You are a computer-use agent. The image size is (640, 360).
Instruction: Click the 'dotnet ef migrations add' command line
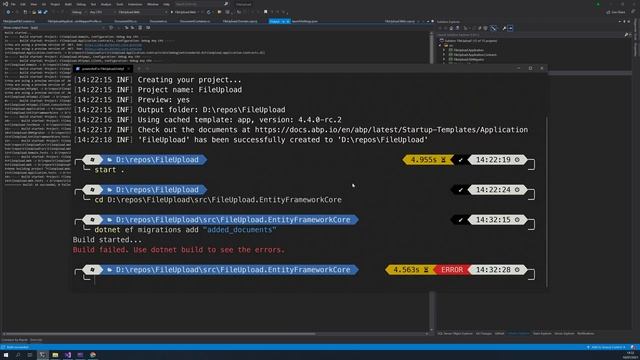(185, 230)
